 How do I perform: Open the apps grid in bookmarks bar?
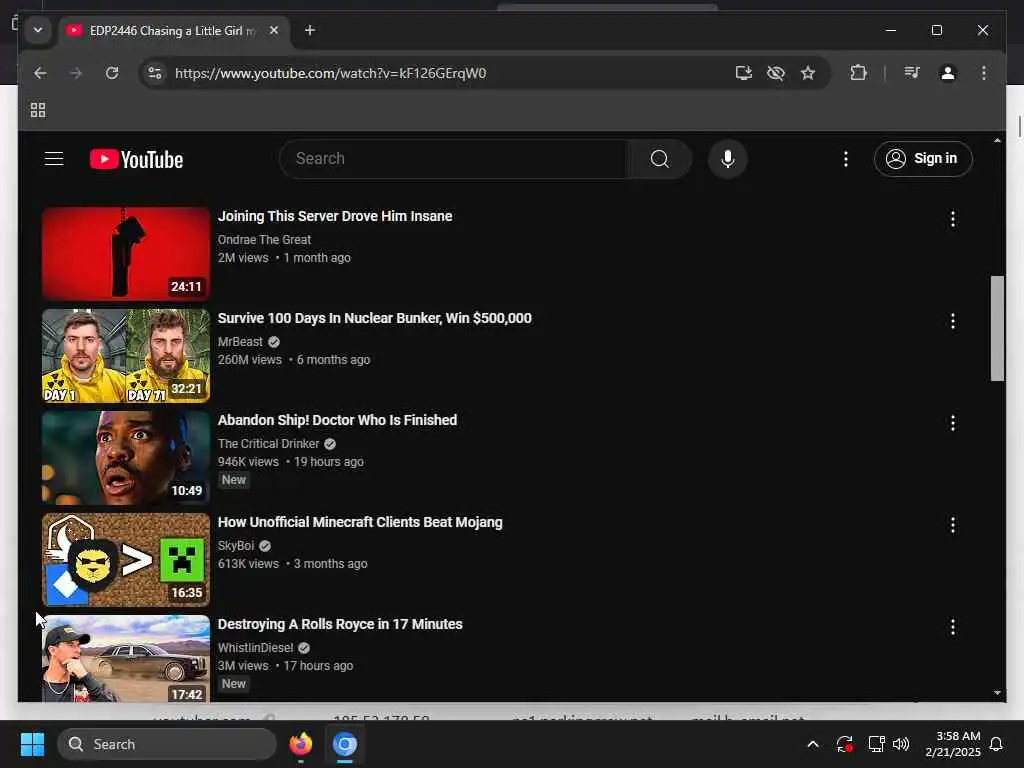coord(38,110)
